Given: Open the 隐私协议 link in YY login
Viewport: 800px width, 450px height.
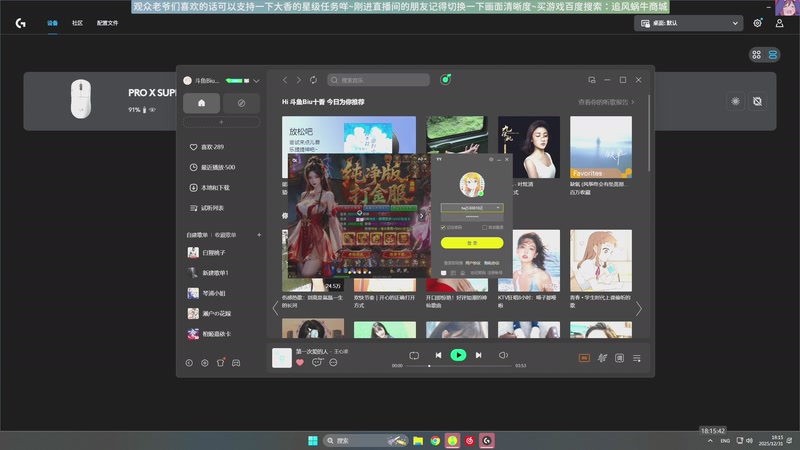Looking at the screenshot, I should point(491,263).
